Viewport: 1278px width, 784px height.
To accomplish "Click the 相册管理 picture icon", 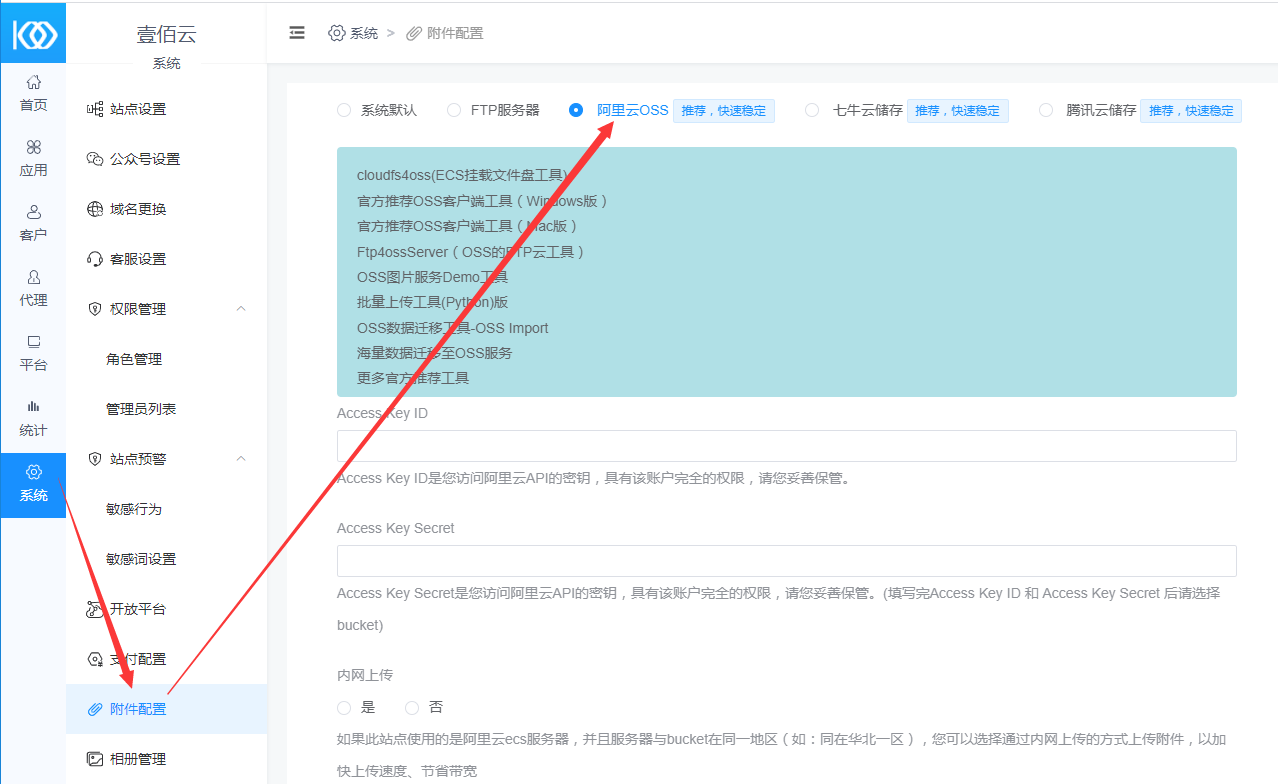I will pos(95,759).
